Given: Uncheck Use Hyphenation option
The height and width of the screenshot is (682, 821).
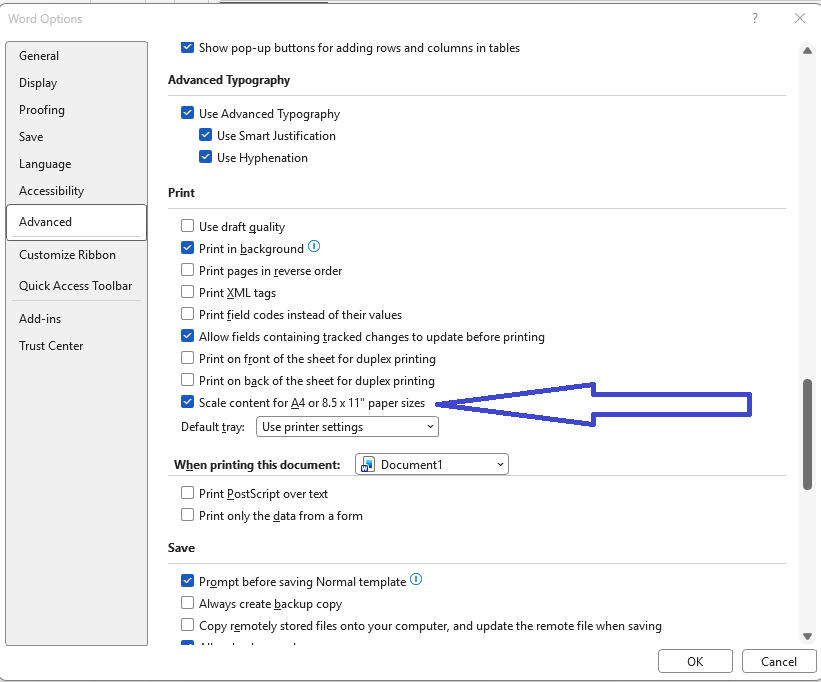Looking at the screenshot, I should click(206, 157).
